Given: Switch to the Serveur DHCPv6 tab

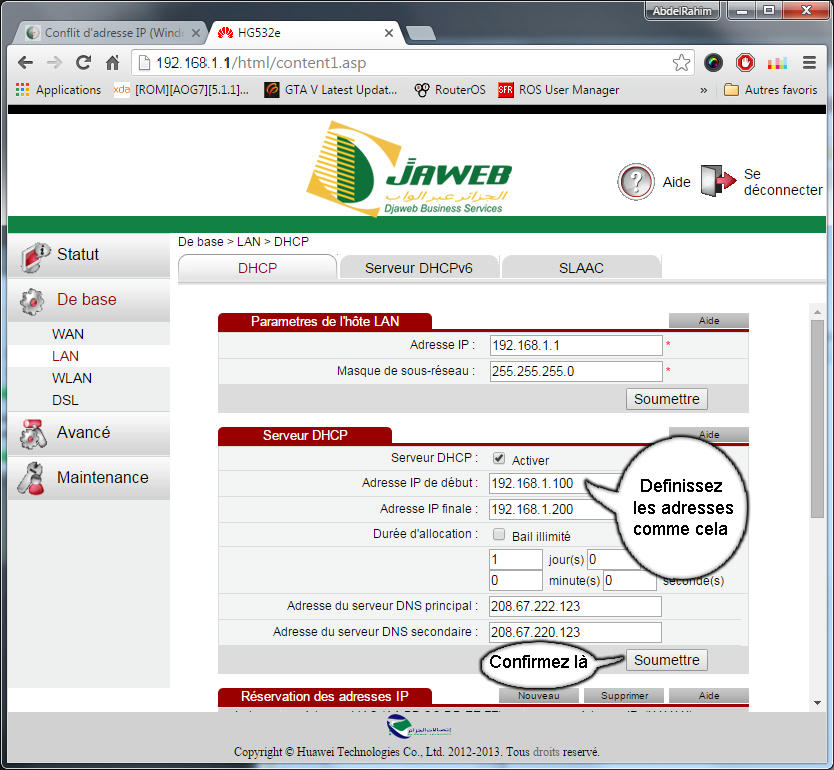Looking at the screenshot, I should 419,267.
